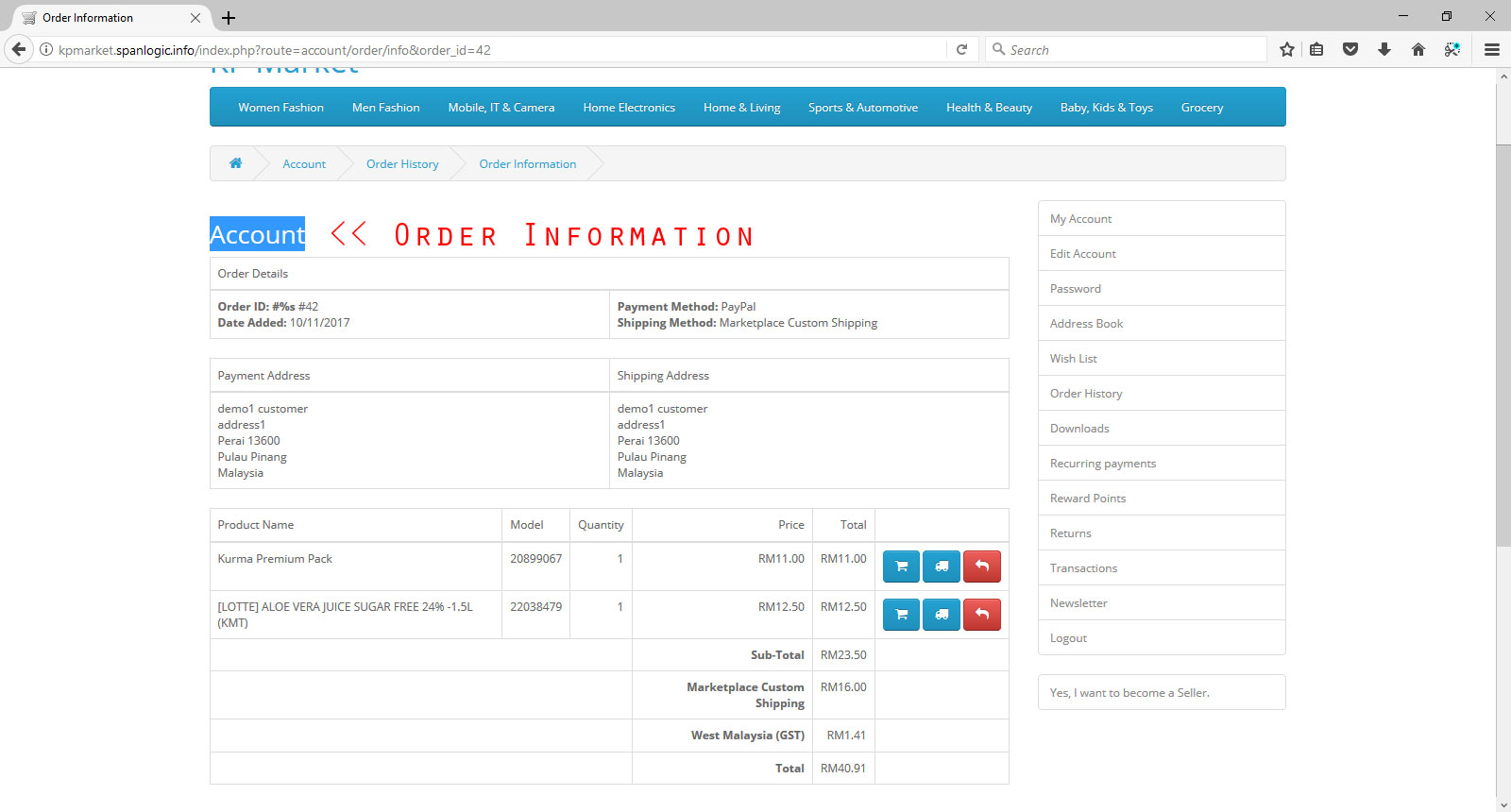Image resolution: width=1511 pixels, height=812 pixels.
Task: Open Downloads in the sidebar
Action: click(x=1162, y=429)
